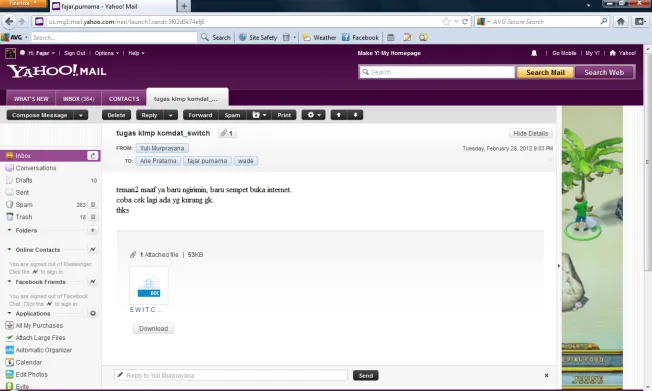Collapse the ad panel with side arrow
Image resolution: width=652 pixels, height=391 pixels.
pos(559,265)
